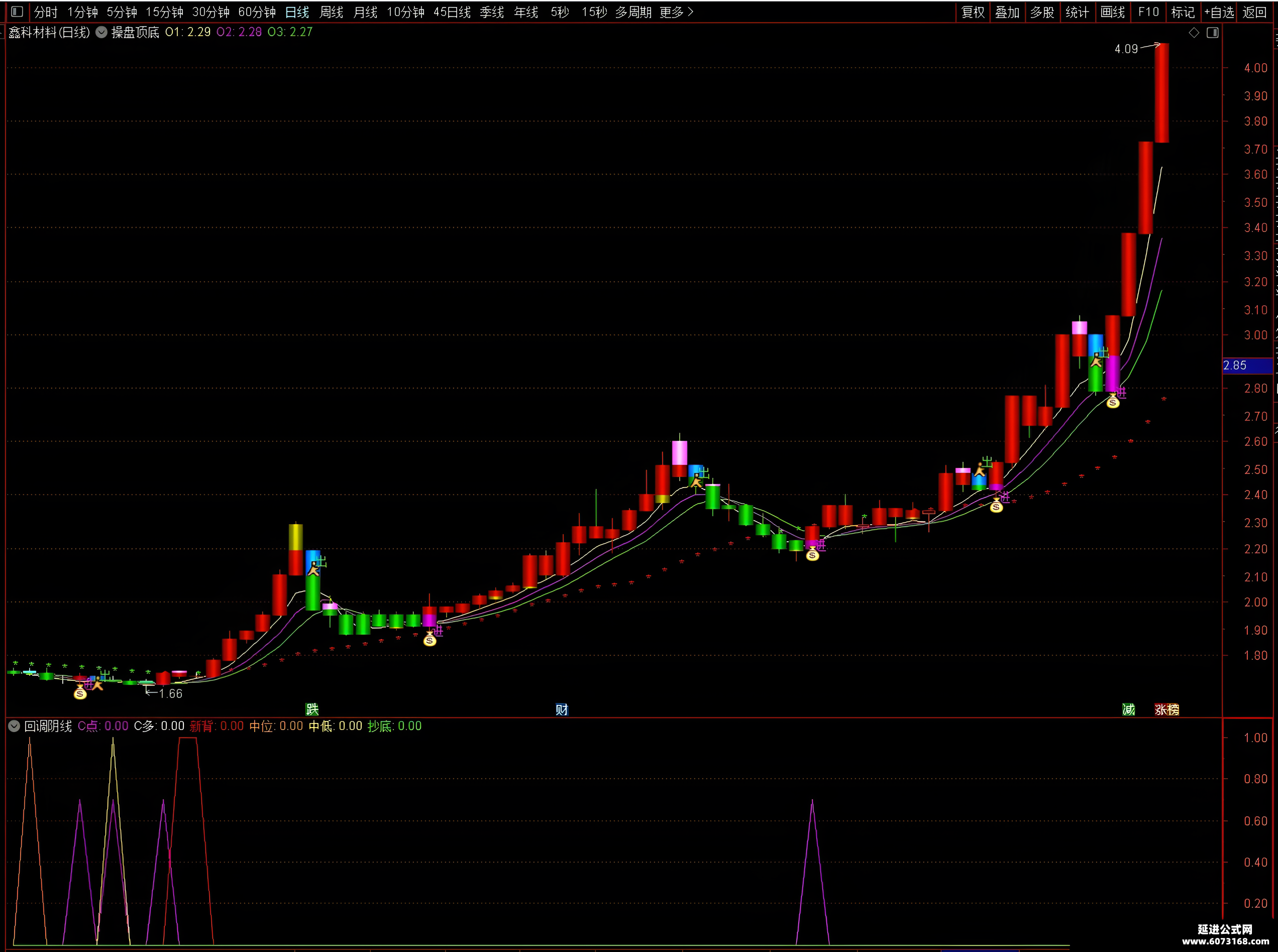
Task: Open the 操盘顶底 indicator dropdown arrow
Action: click(x=101, y=32)
